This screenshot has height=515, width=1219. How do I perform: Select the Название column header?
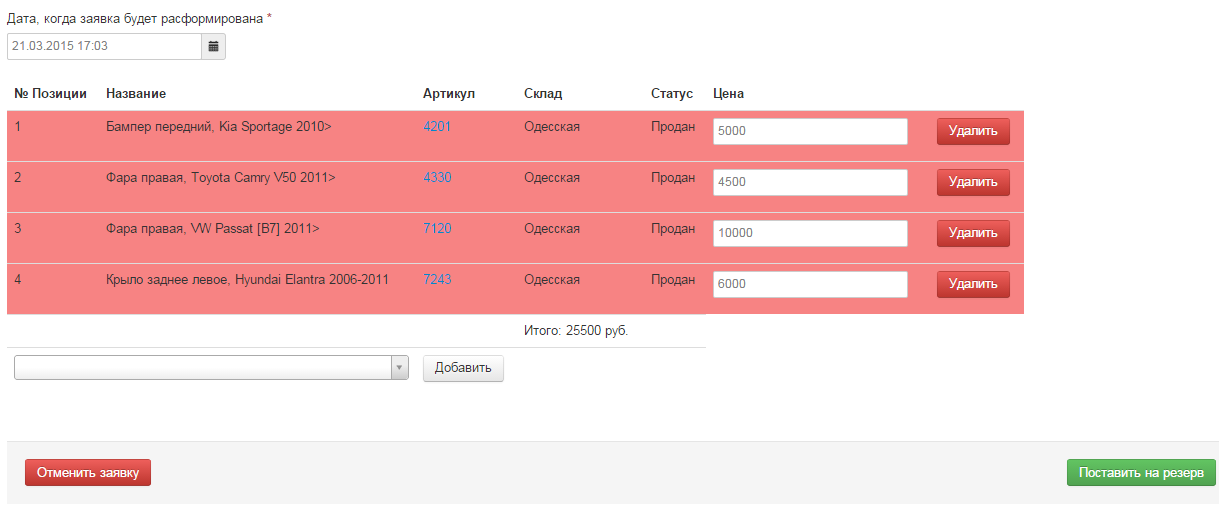click(136, 94)
